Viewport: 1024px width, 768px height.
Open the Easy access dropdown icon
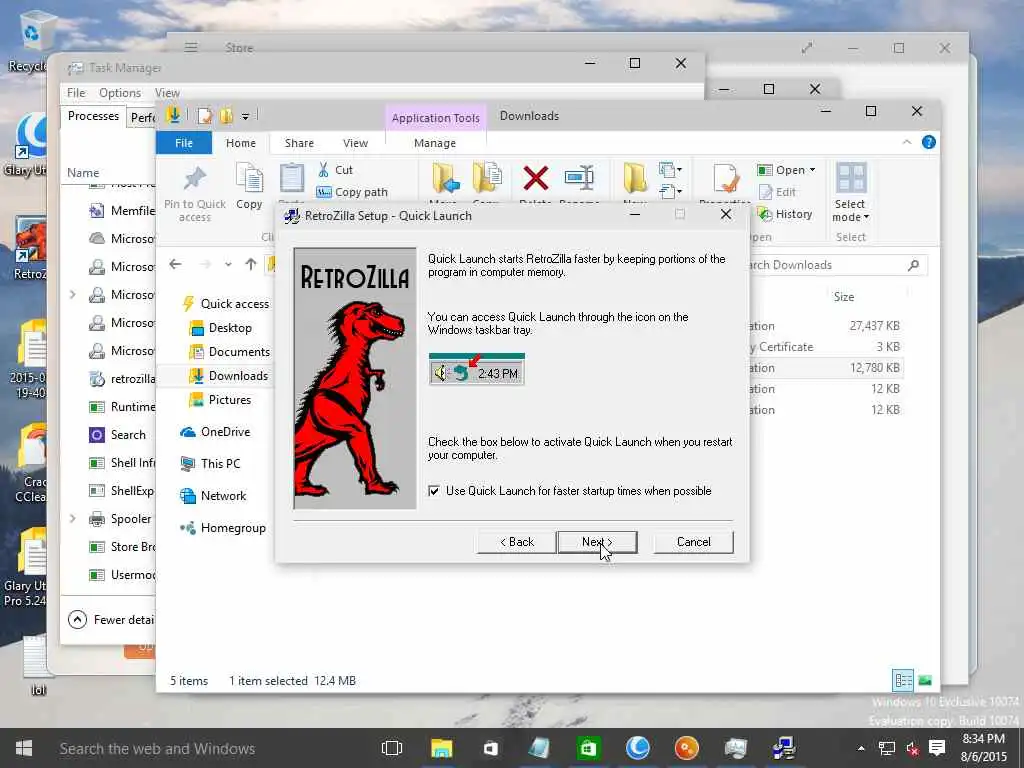click(669, 191)
